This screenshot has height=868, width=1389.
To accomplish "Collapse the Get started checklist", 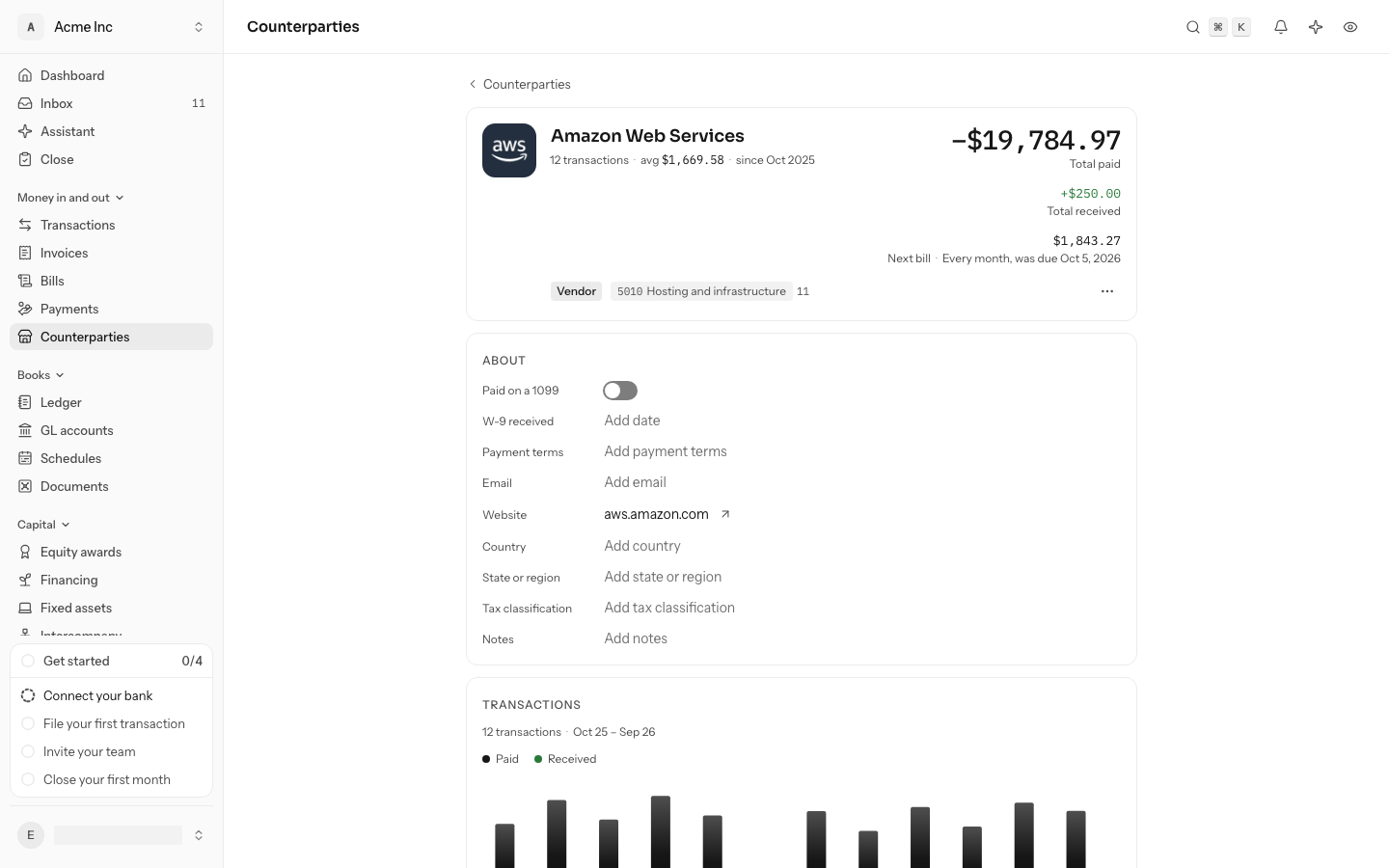I will pyautogui.click(x=111, y=661).
